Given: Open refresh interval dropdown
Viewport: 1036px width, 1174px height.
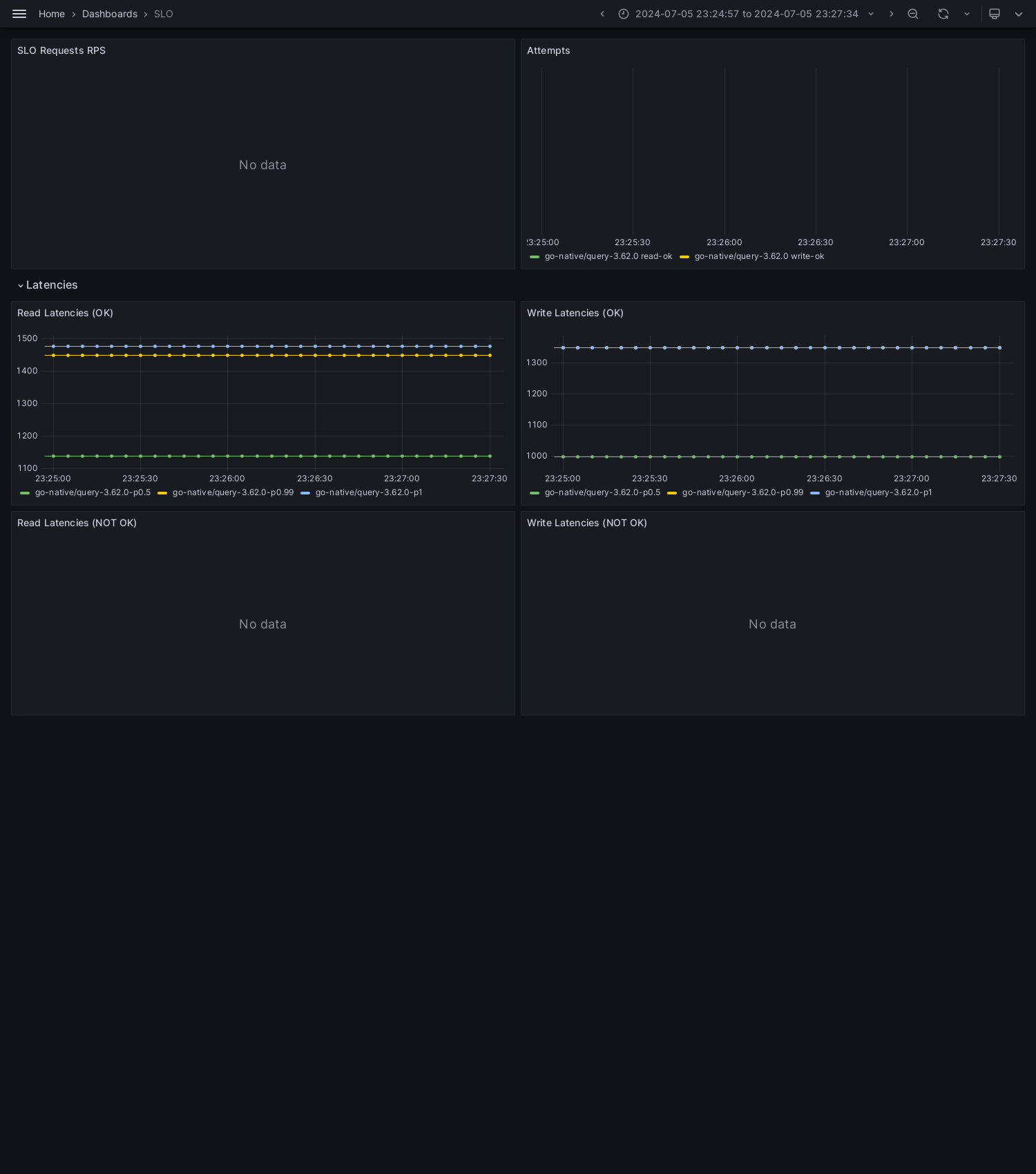Looking at the screenshot, I should click(x=967, y=14).
